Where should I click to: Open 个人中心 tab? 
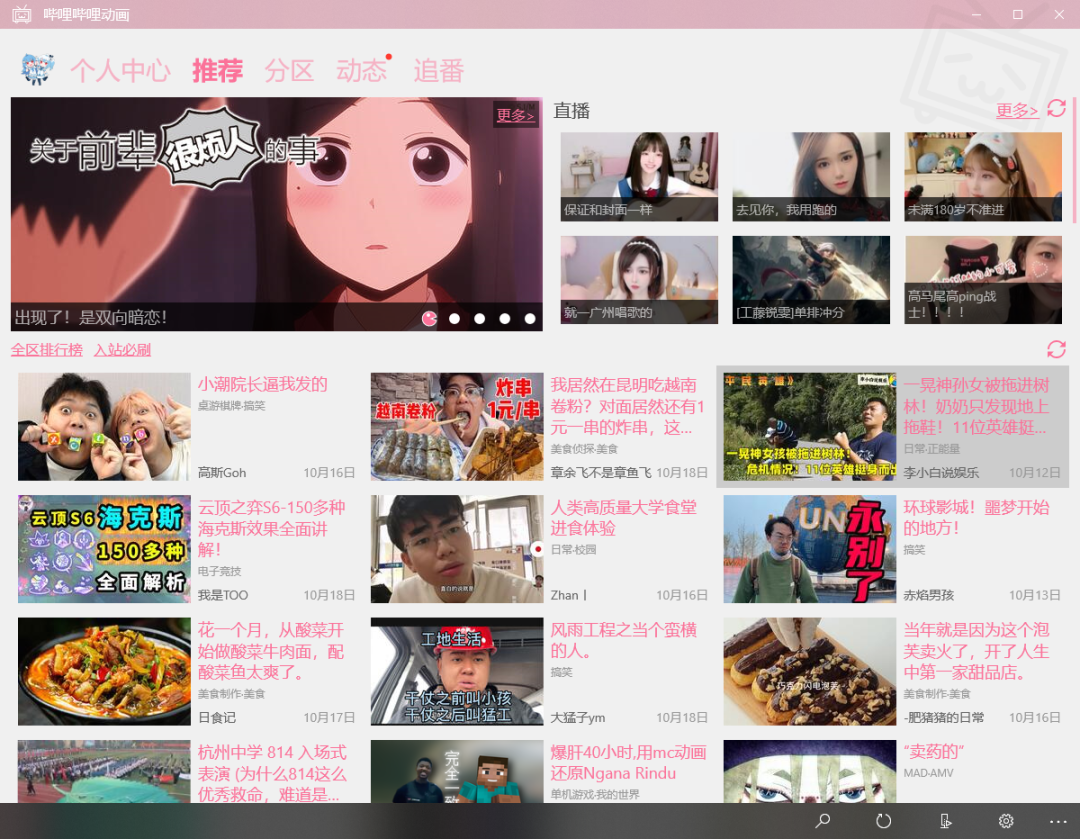coord(120,70)
